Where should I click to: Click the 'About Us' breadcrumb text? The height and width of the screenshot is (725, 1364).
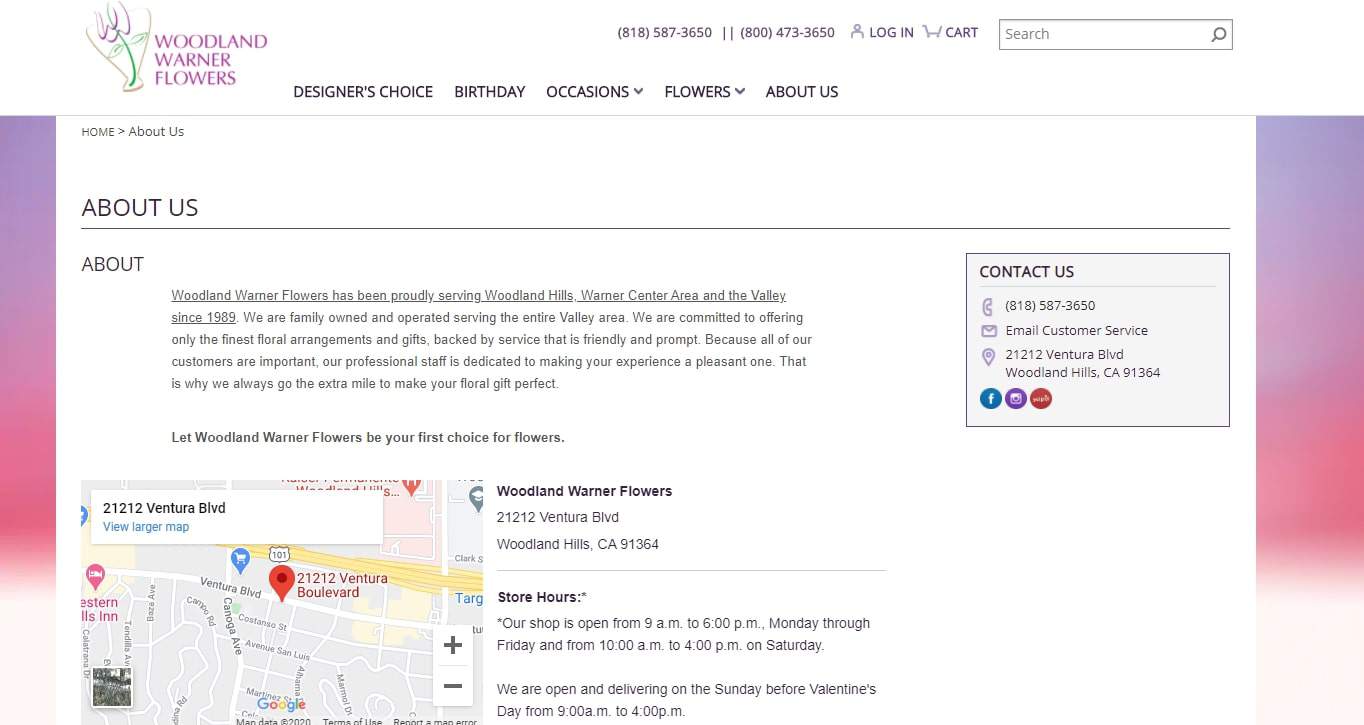click(156, 132)
